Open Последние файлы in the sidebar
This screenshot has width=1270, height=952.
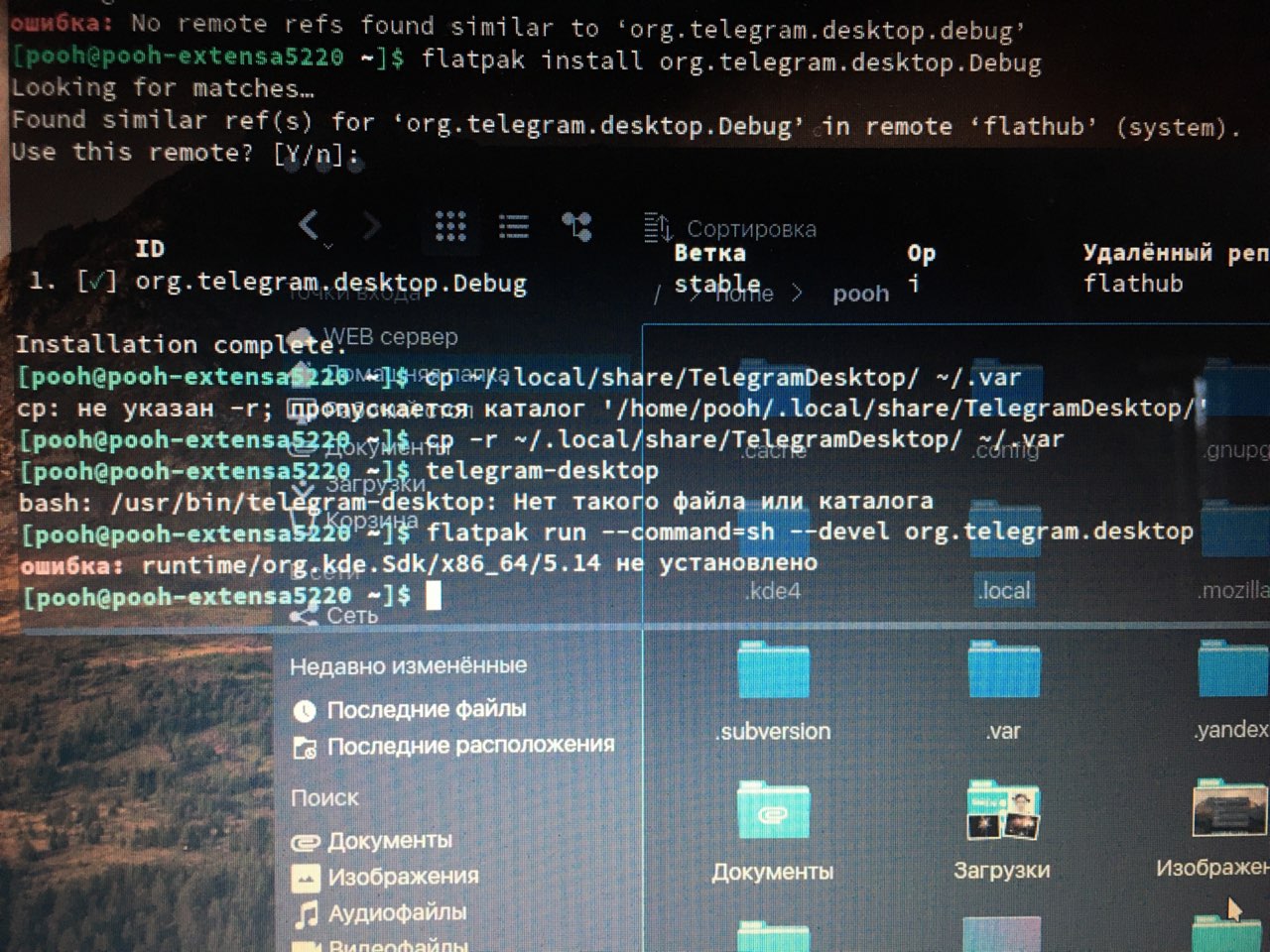pyautogui.click(x=411, y=710)
